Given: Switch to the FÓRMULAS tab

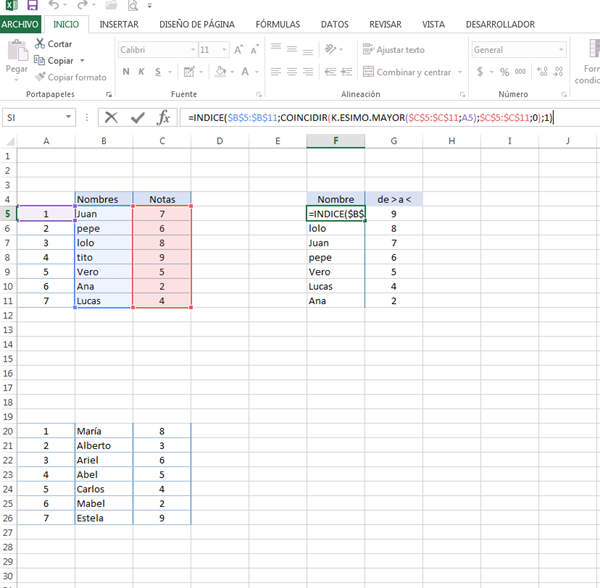Looking at the screenshot, I should pyautogui.click(x=277, y=24).
